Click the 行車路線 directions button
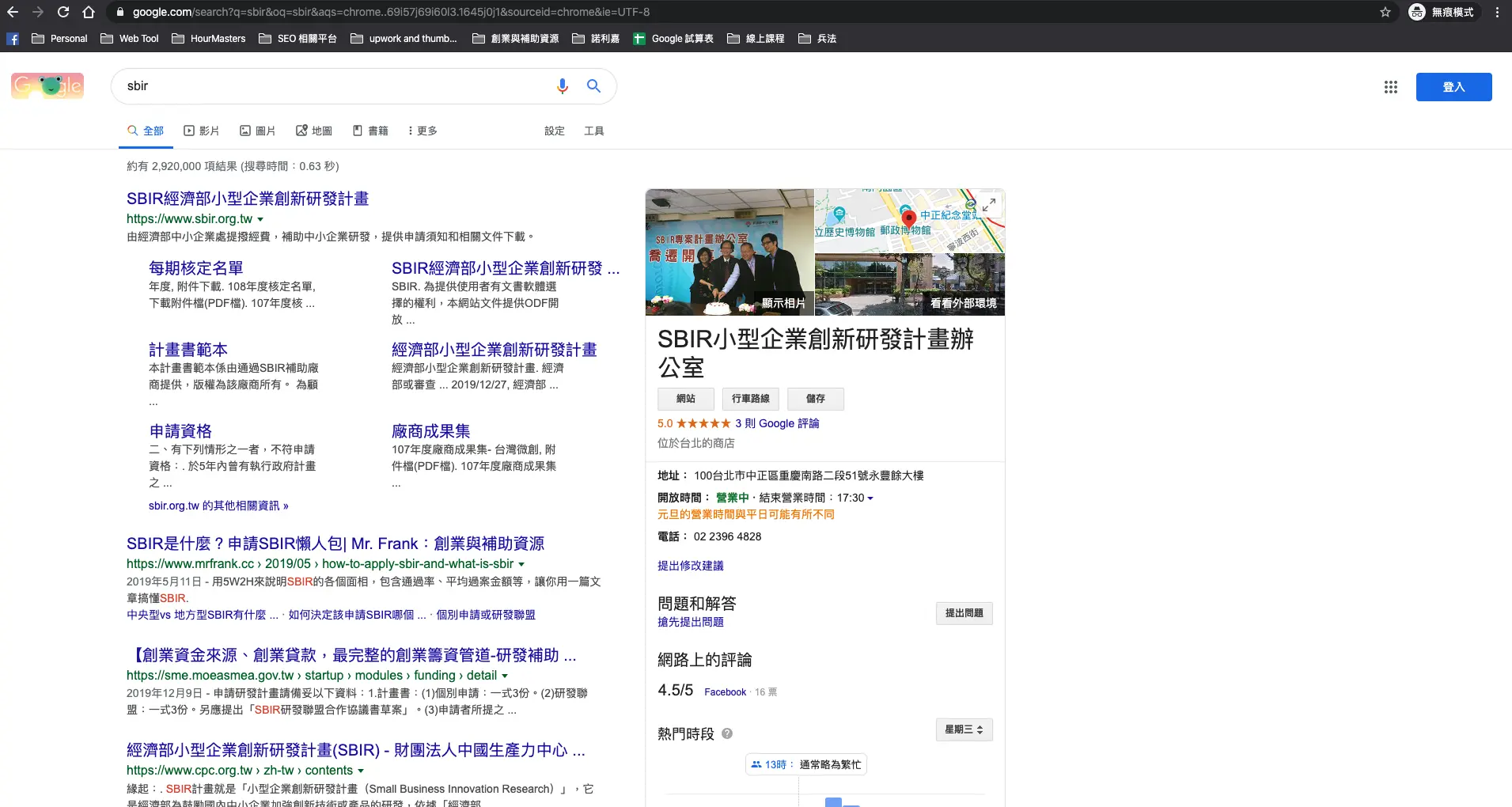The width and height of the screenshot is (1512, 807). 751,399
